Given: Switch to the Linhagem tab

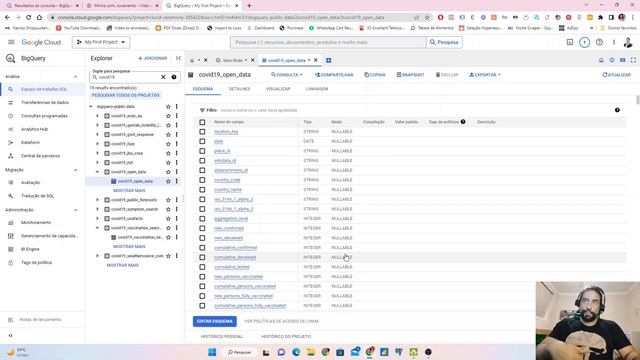Looking at the screenshot, I should [x=317, y=89].
